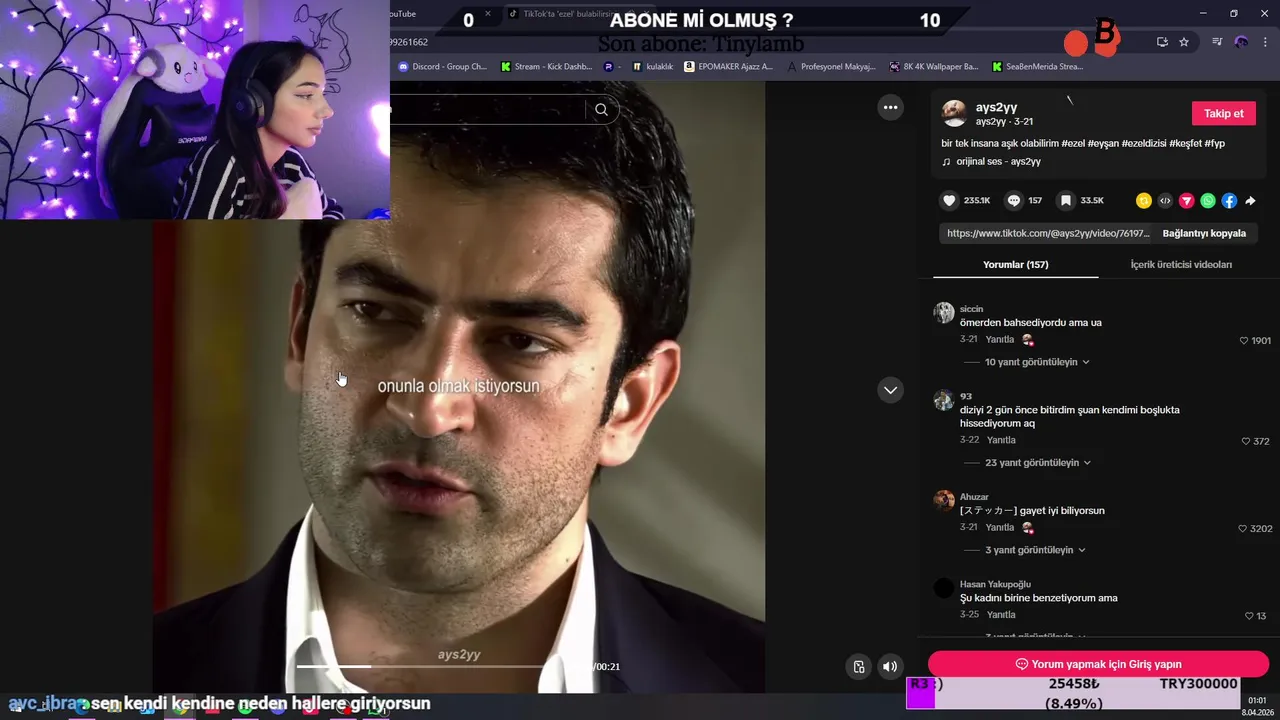This screenshot has width=1280, height=720.
Task: Like Hasan Yakupoğlu's comment heart with 13
Action: tap(1249, 616)
